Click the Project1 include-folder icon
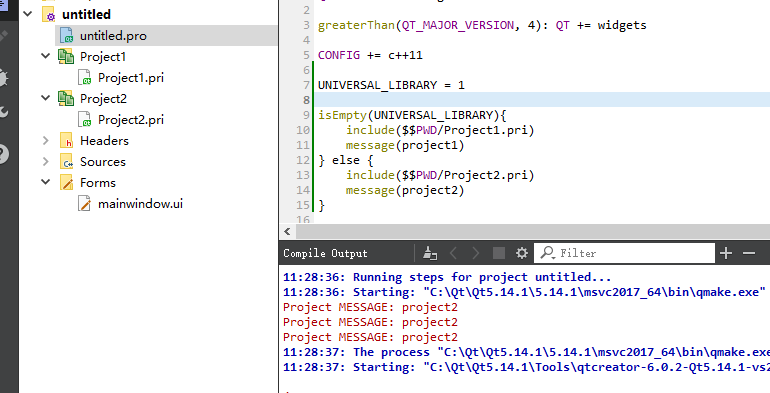The width and height of the screenshot is (770, 393). 66,56
